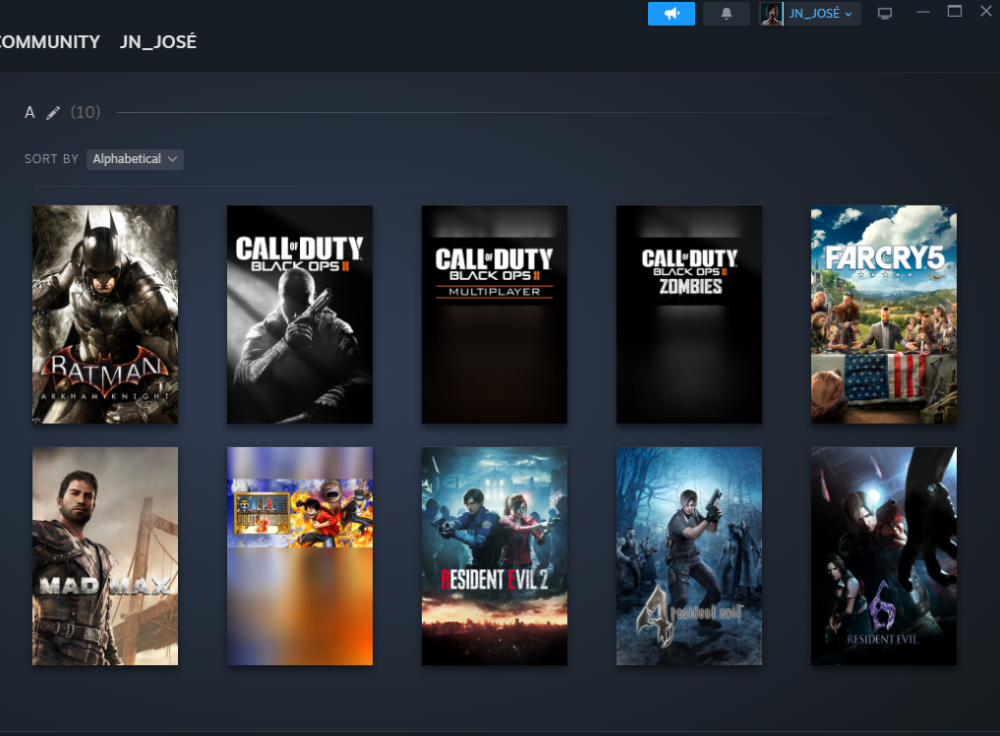Click the Big Picture mode monitor icon
The height and width of the screenshot is (736, 1000).
coord(884,14)
